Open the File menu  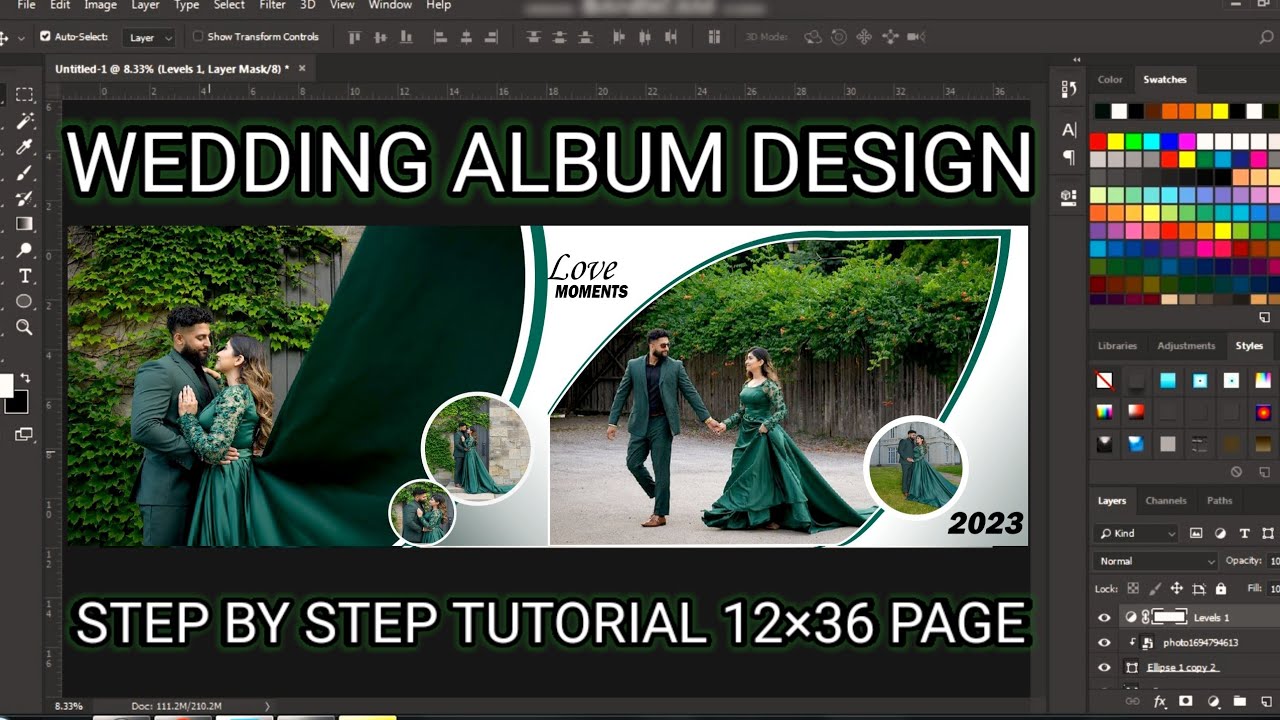pos(26,5)
